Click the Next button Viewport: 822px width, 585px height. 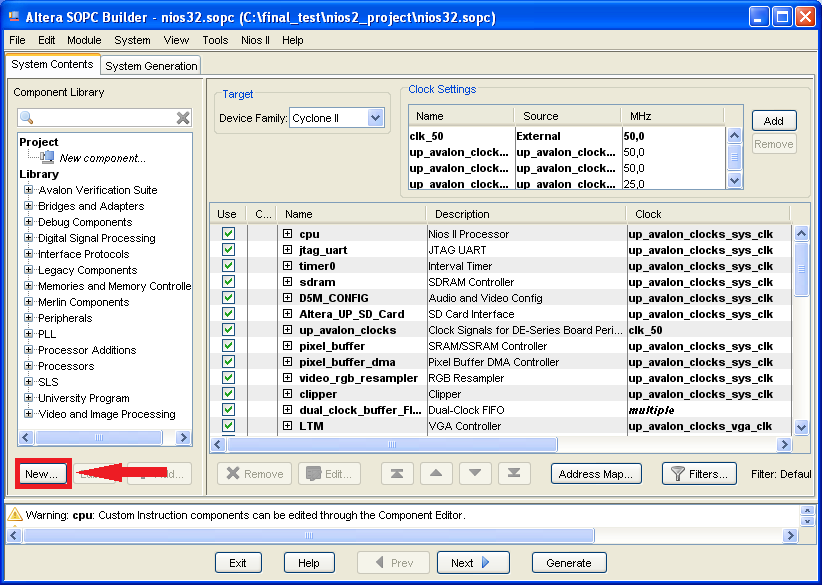(473, 562)
